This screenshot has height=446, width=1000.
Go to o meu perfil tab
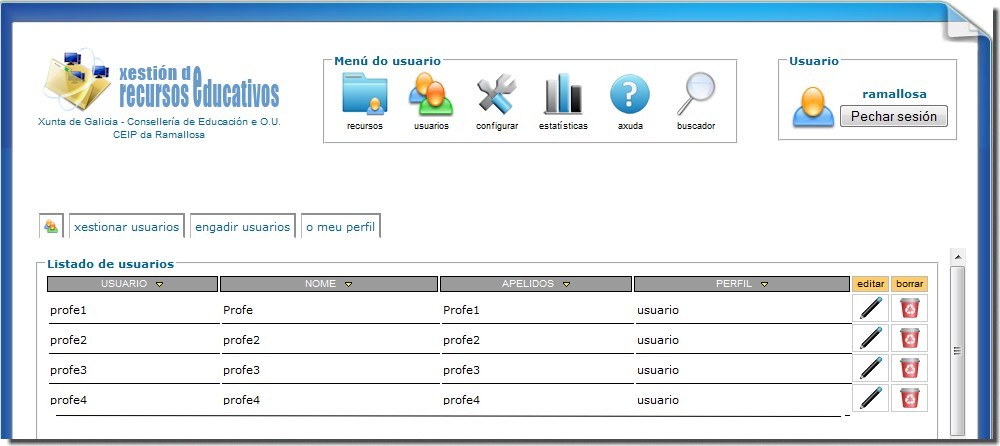(340, 227)
